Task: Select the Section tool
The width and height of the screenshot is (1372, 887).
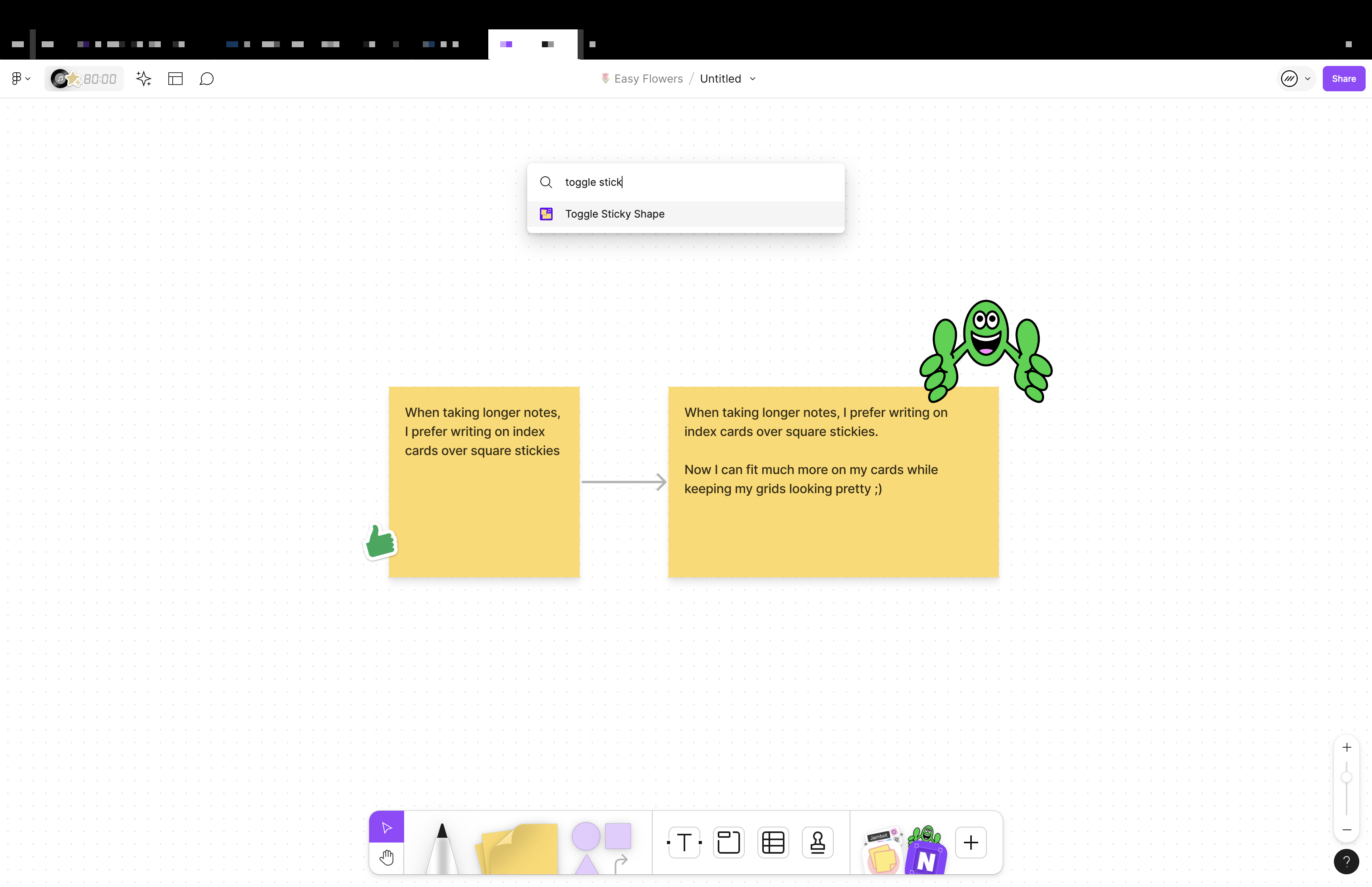Action: [728, 842]
